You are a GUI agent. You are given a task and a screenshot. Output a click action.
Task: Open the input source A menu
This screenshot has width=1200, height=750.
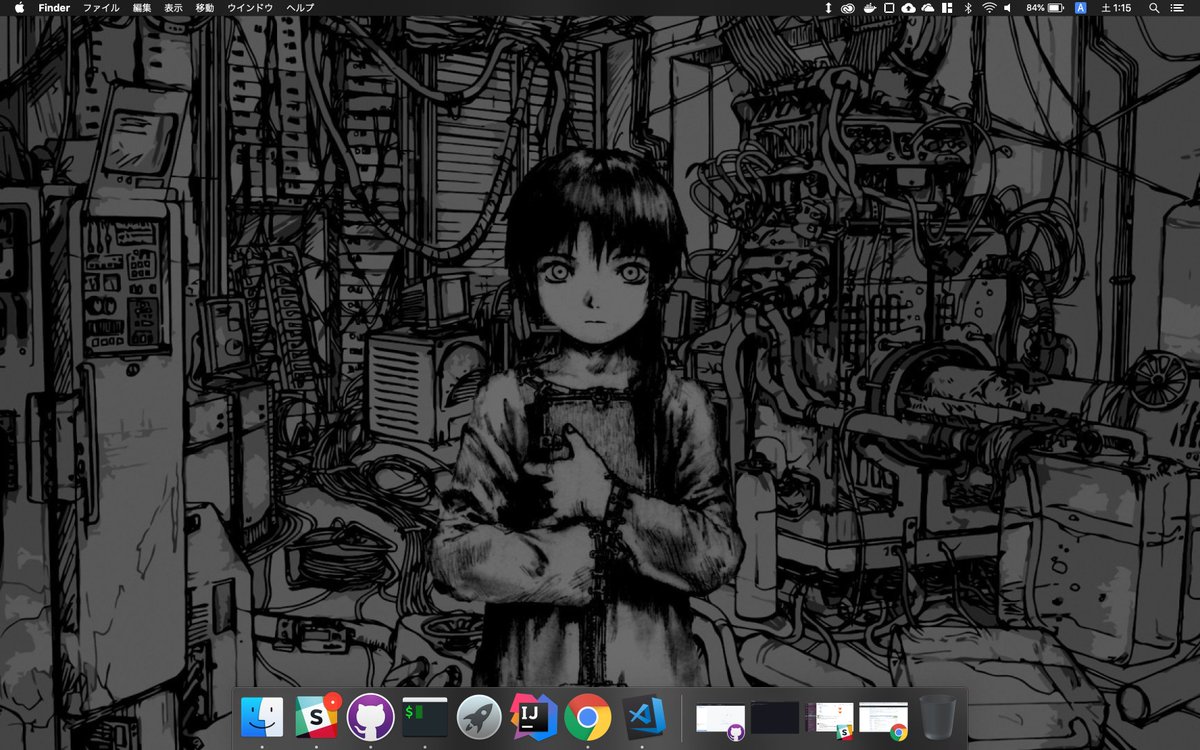(1081, 8)
